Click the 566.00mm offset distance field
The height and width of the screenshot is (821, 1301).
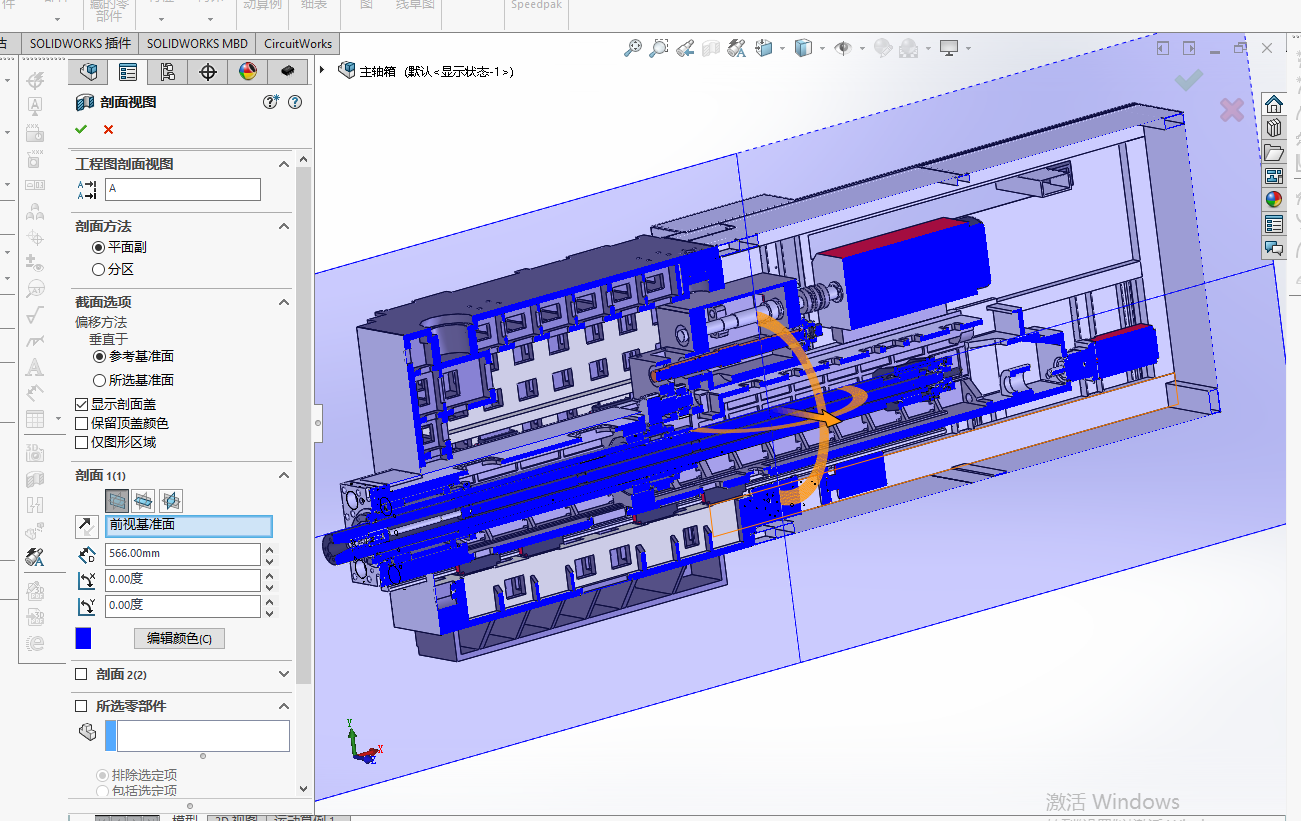point(182,554)
